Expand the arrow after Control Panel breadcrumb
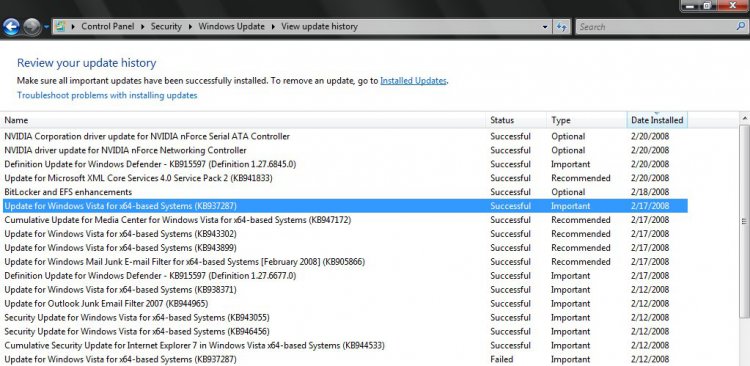The image size is (750, 366). point(143,27)
